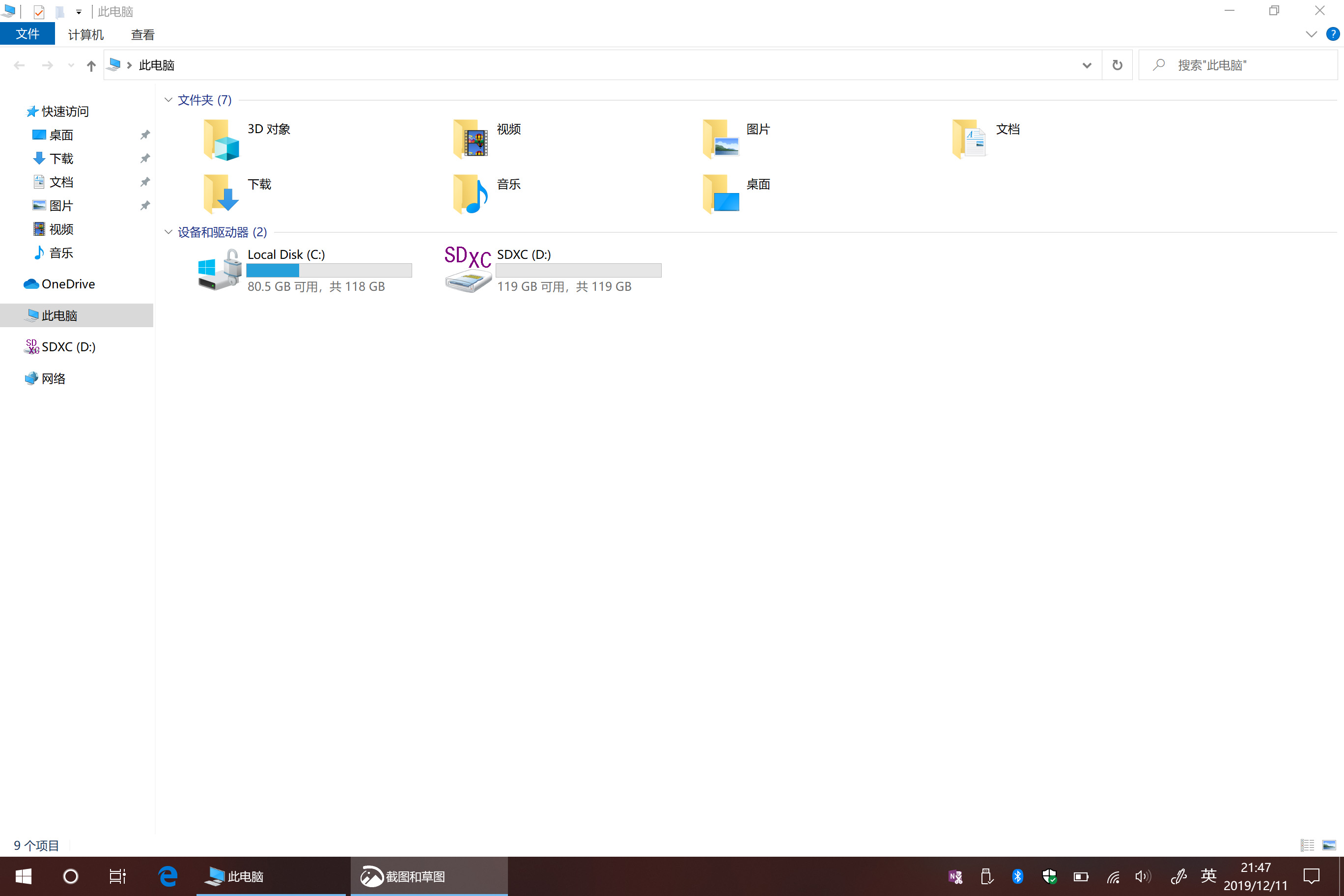Switch to 截图和草图 taskbar window
The height and width of the screenshot is (896, 1344).
[428, 876]
